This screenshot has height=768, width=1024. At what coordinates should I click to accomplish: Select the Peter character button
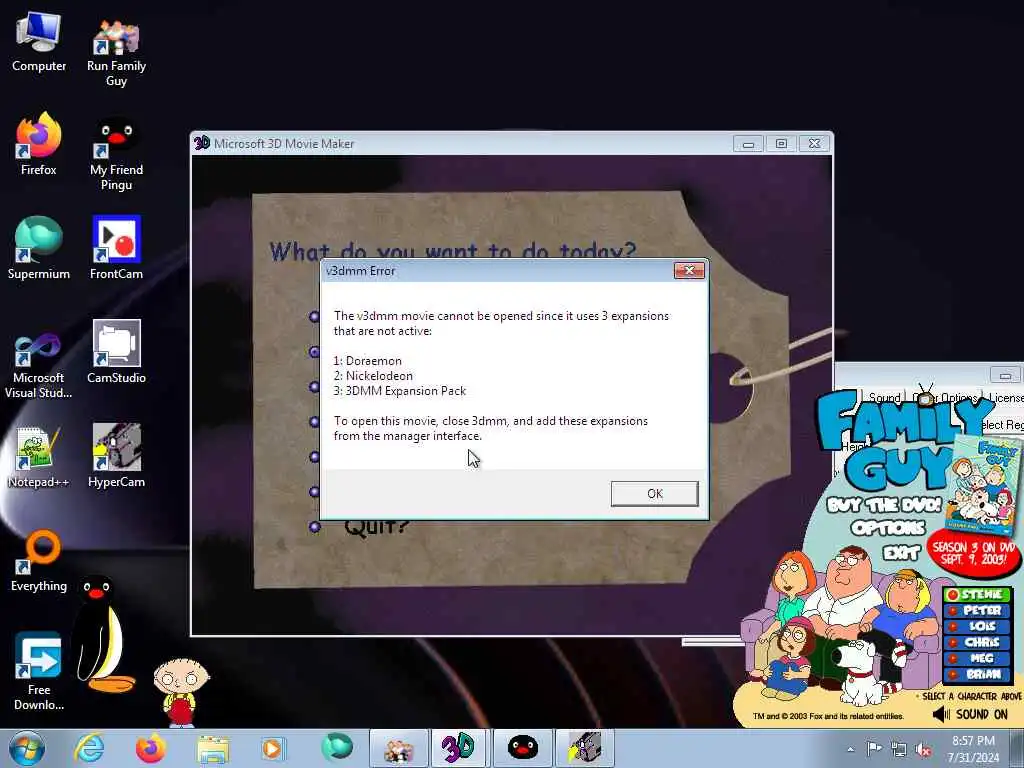tap(977, 610)
